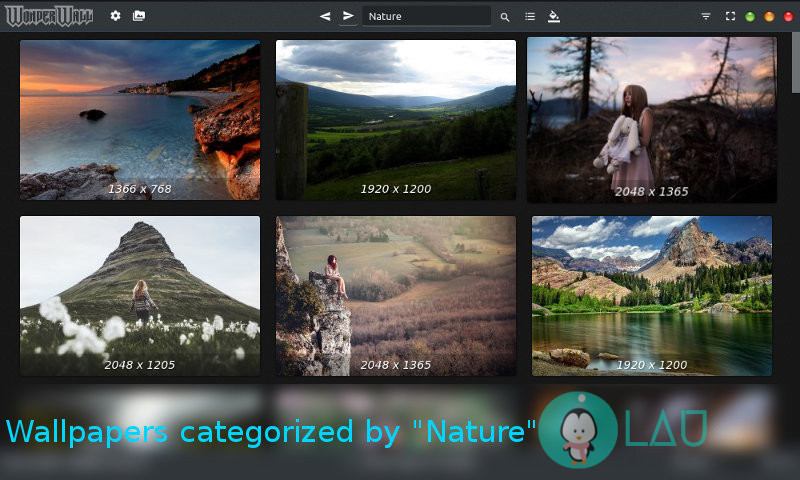Select the 1920 x 1200 green valley wallpaper
This screenshot has height=480, width=800.
coord(396,120)
